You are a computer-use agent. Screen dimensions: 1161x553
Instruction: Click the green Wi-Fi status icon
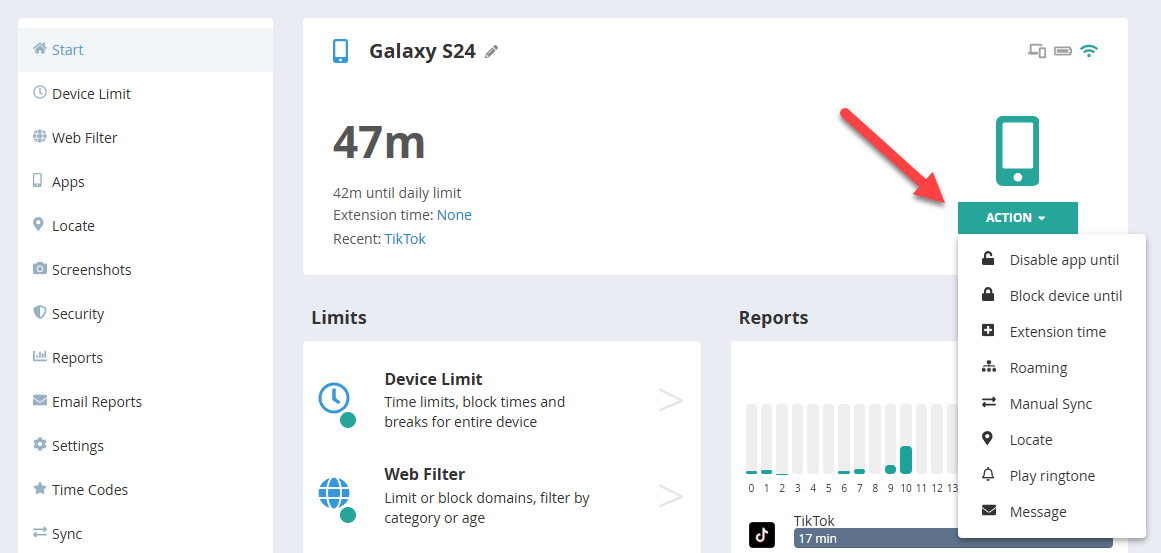(x=1088, y=51)
